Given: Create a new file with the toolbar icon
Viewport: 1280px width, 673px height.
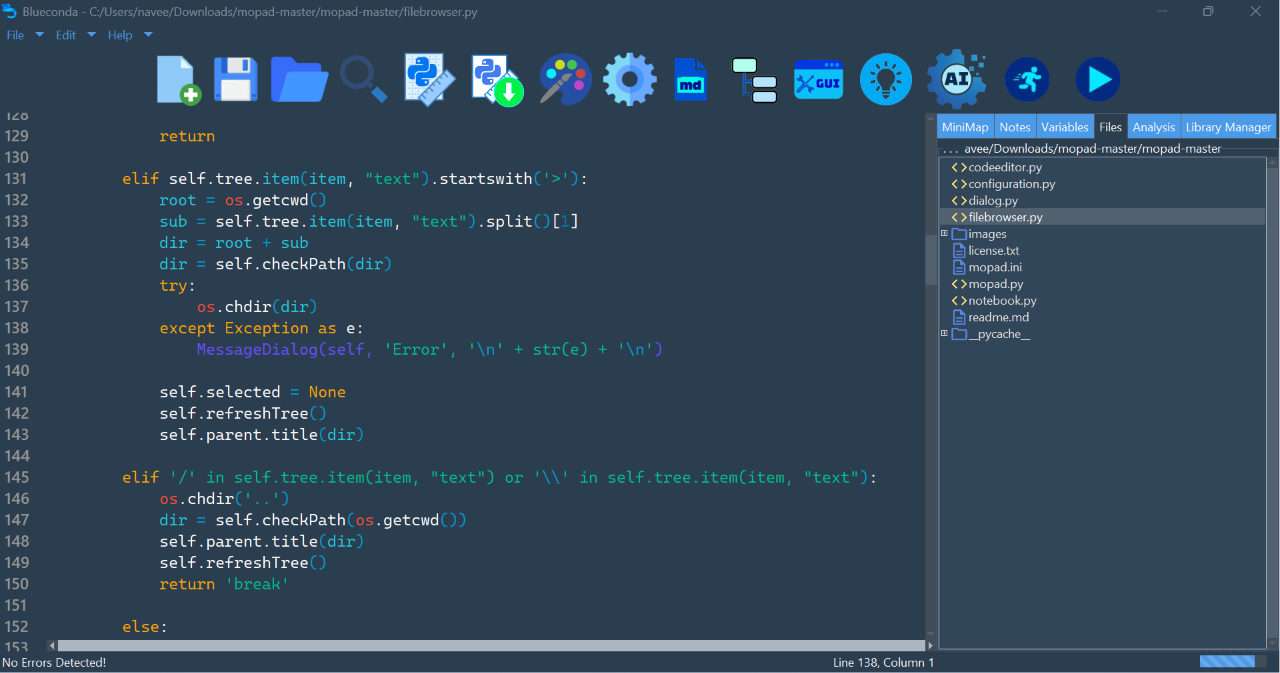Looking at the screenshot, I should pos(179,79).
